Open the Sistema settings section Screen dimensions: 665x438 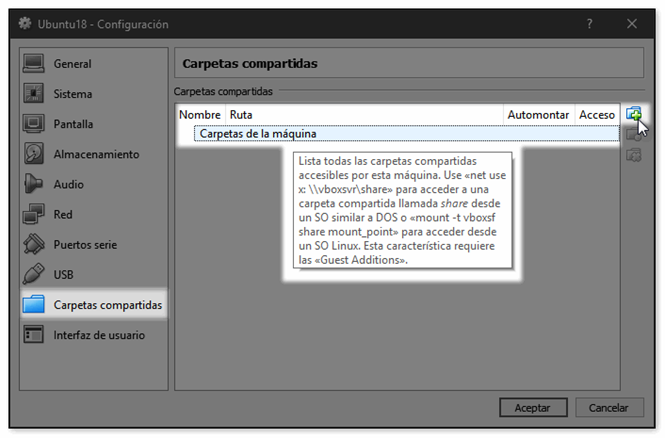94,94
